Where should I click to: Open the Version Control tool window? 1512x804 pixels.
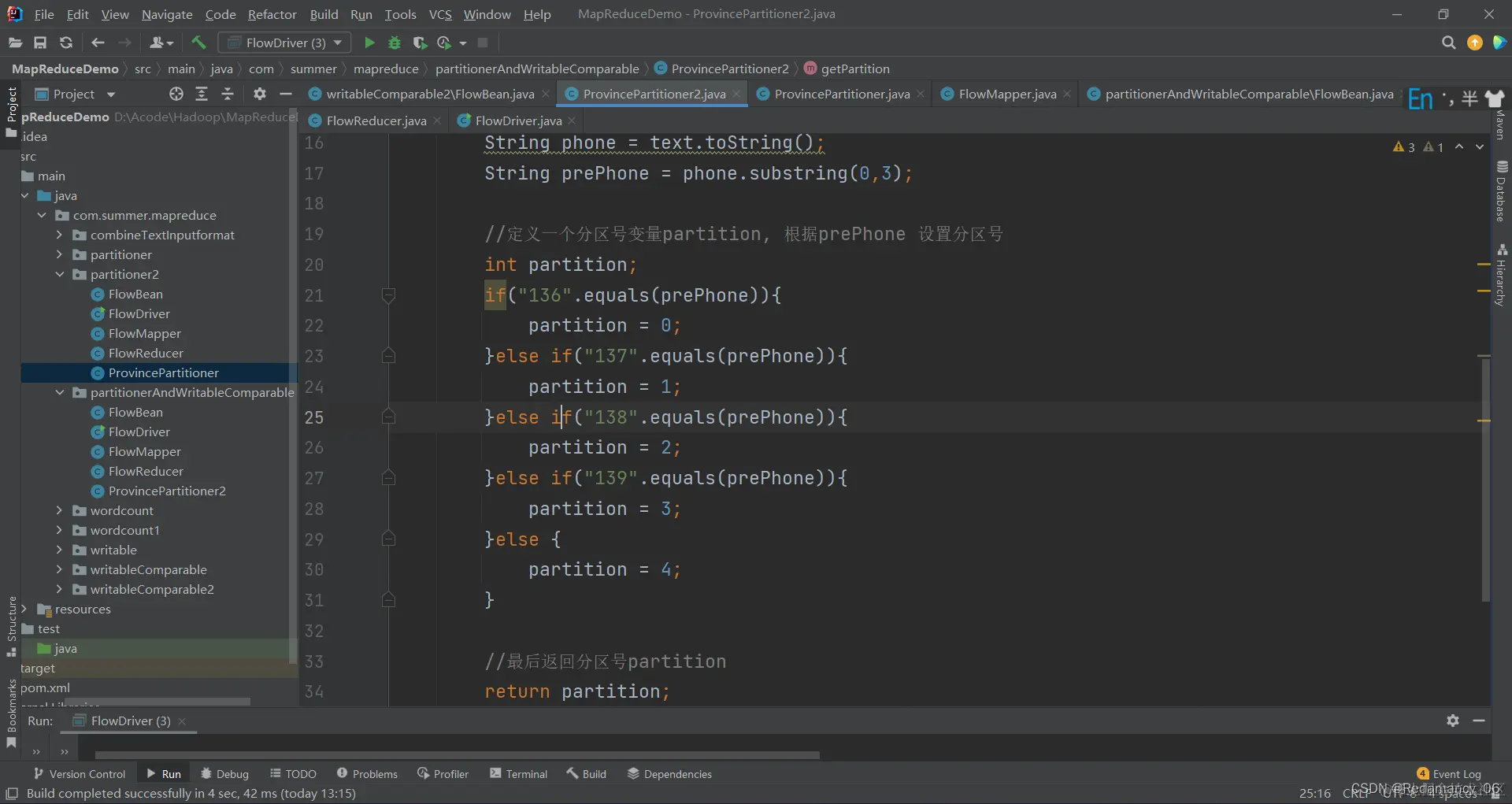(x=80, y=774)
